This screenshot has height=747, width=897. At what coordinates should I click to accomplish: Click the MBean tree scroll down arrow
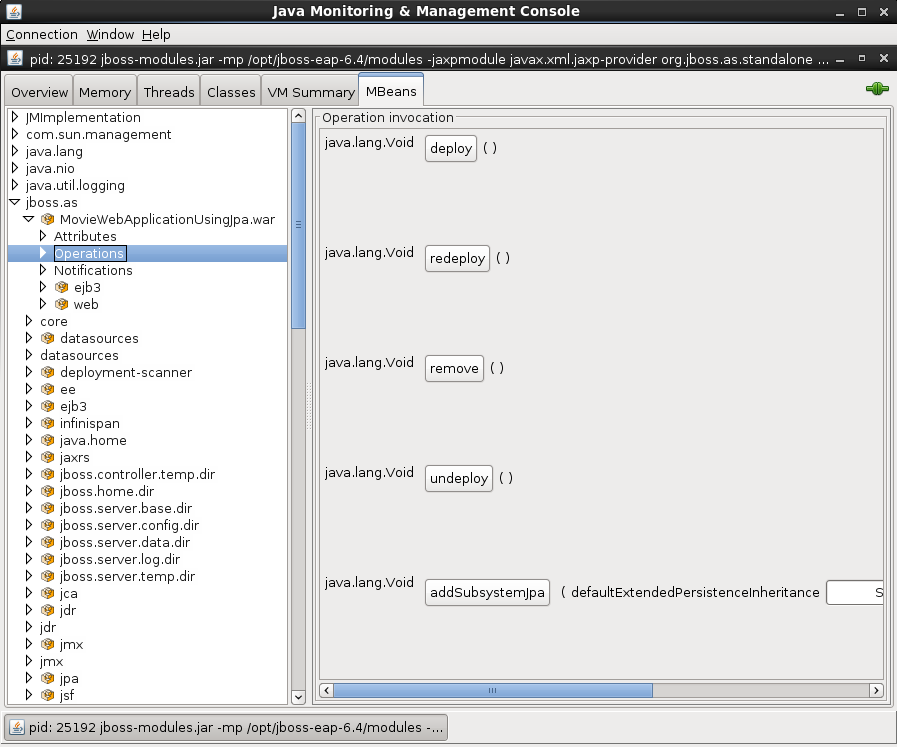(x=298, y=697)
